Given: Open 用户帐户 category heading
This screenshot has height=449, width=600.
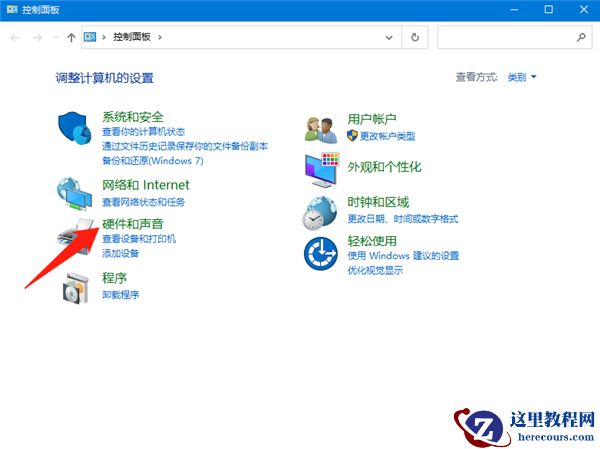Looking at the screenshot, I should point(372,119).
